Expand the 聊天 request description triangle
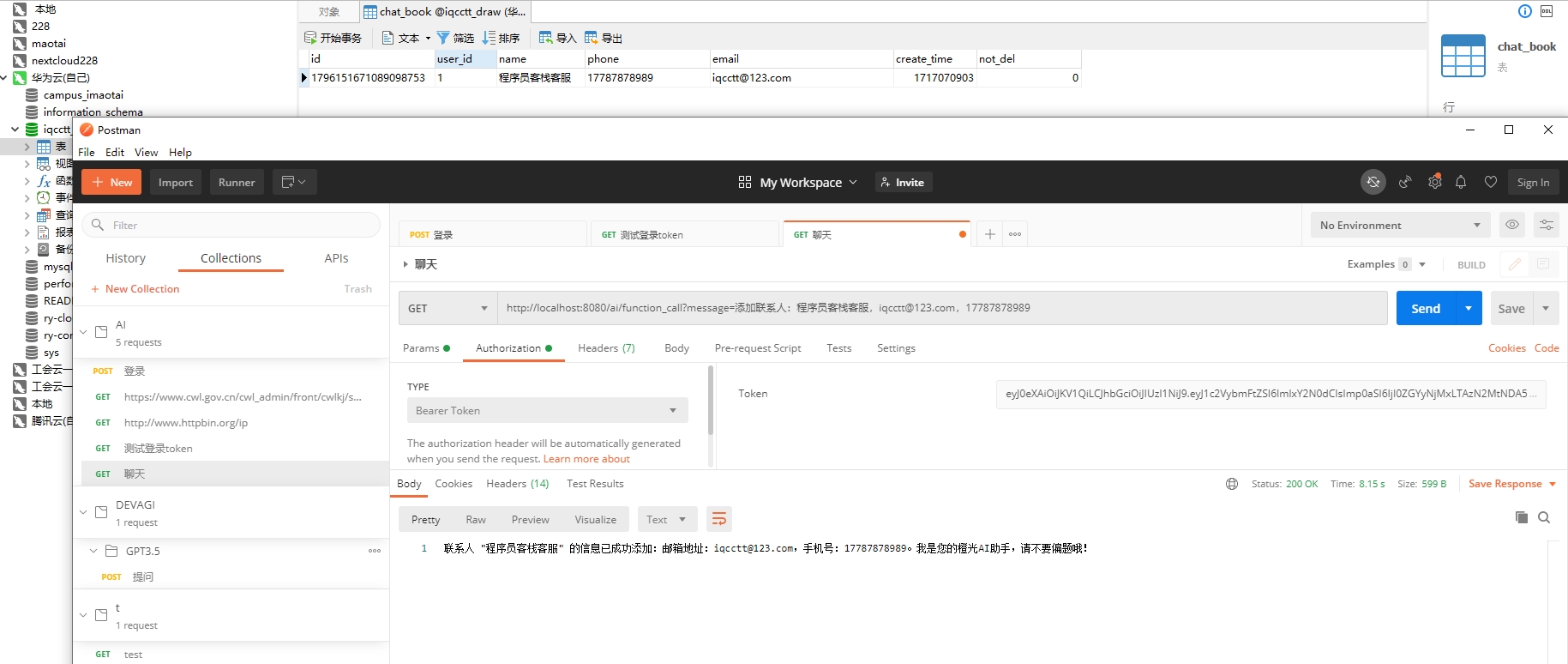Image resolution: width=1568 pixels, height=664 pixels. pyautogui.click(x=406, y=264)
